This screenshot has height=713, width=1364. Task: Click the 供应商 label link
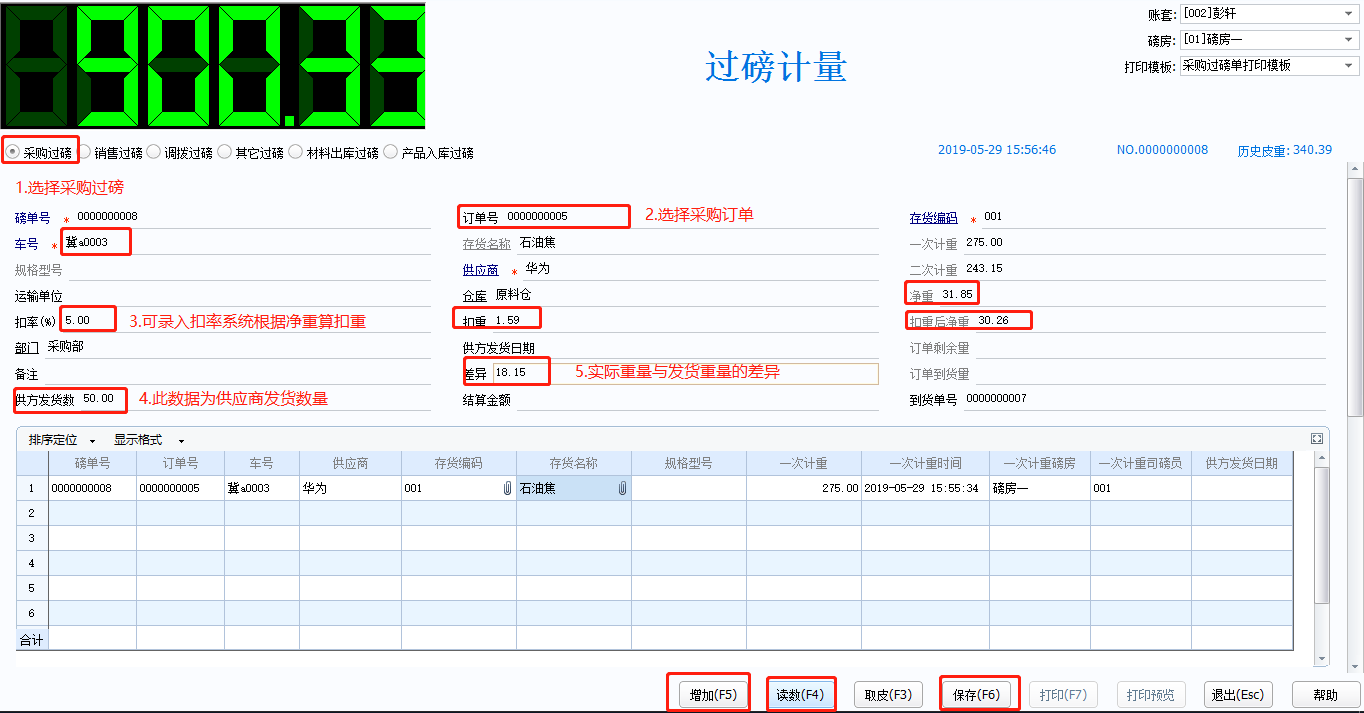click(x=480, y=269)
